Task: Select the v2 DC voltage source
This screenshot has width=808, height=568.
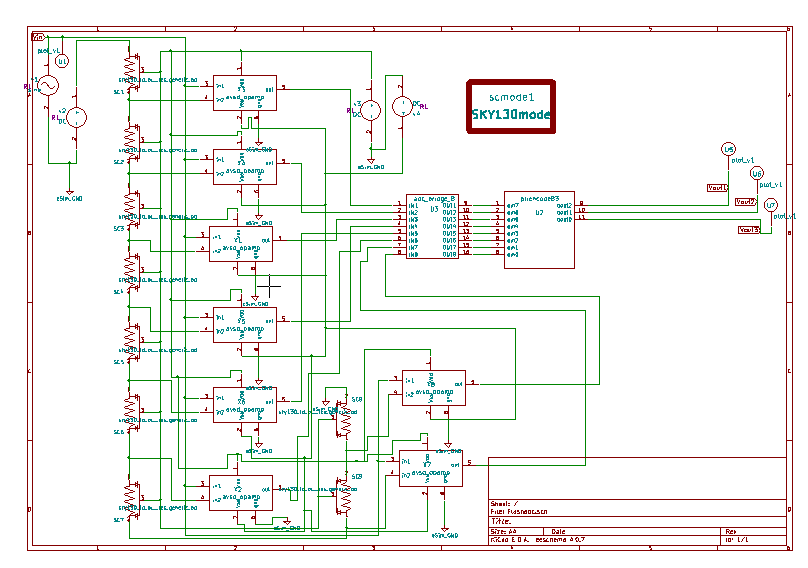Action: [x=77, y=118]
